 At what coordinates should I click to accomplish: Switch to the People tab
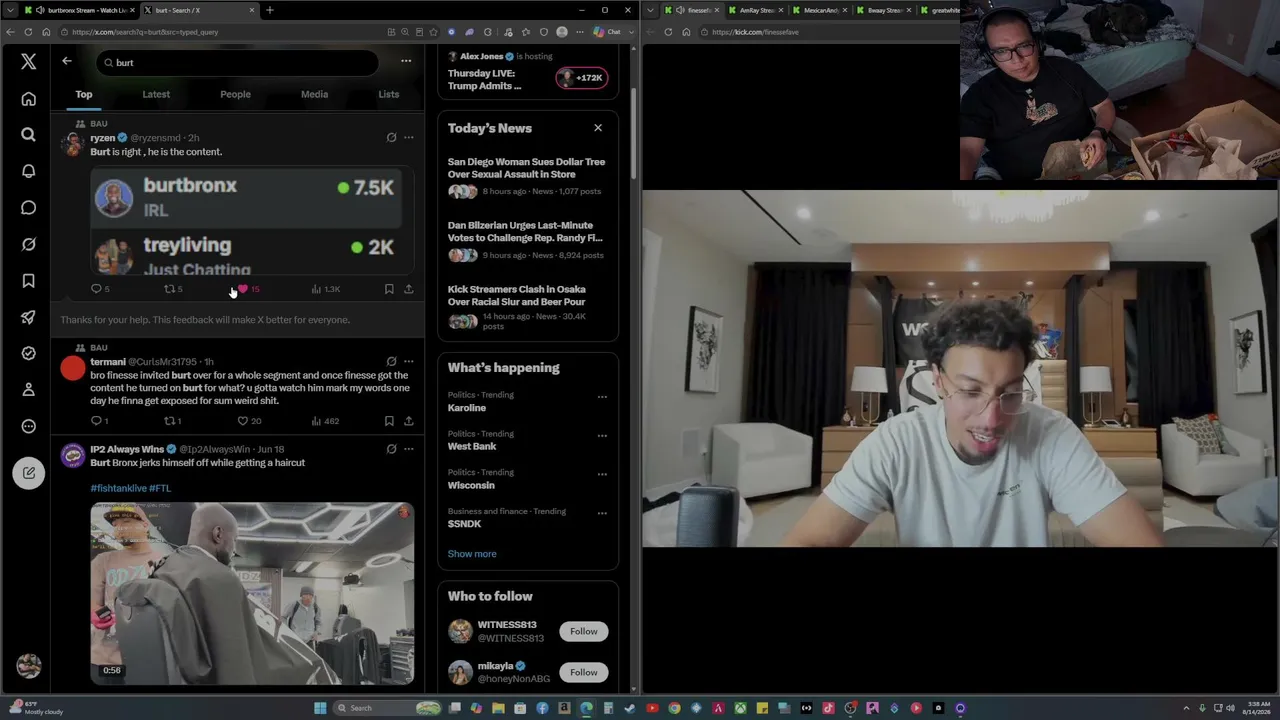point(235,94)
